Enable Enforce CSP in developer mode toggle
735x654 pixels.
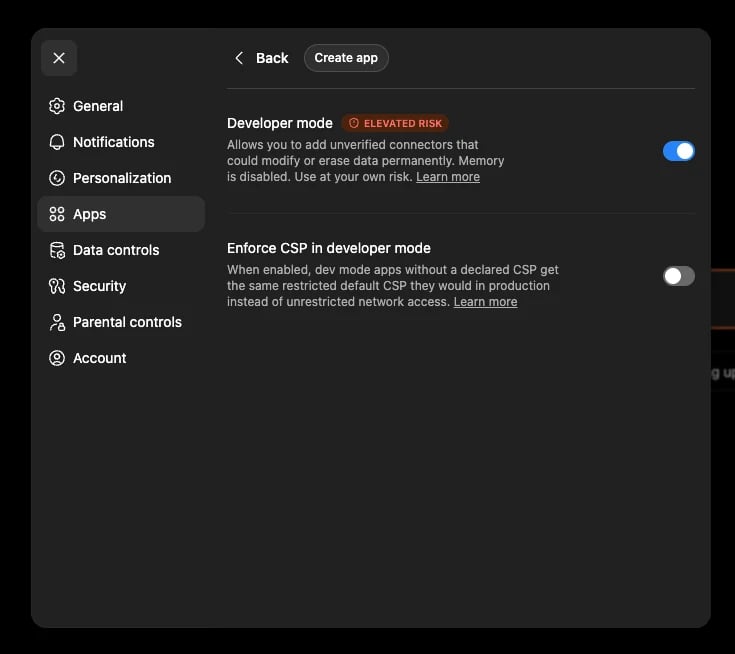pyautogui.click(x=678, y=276)
